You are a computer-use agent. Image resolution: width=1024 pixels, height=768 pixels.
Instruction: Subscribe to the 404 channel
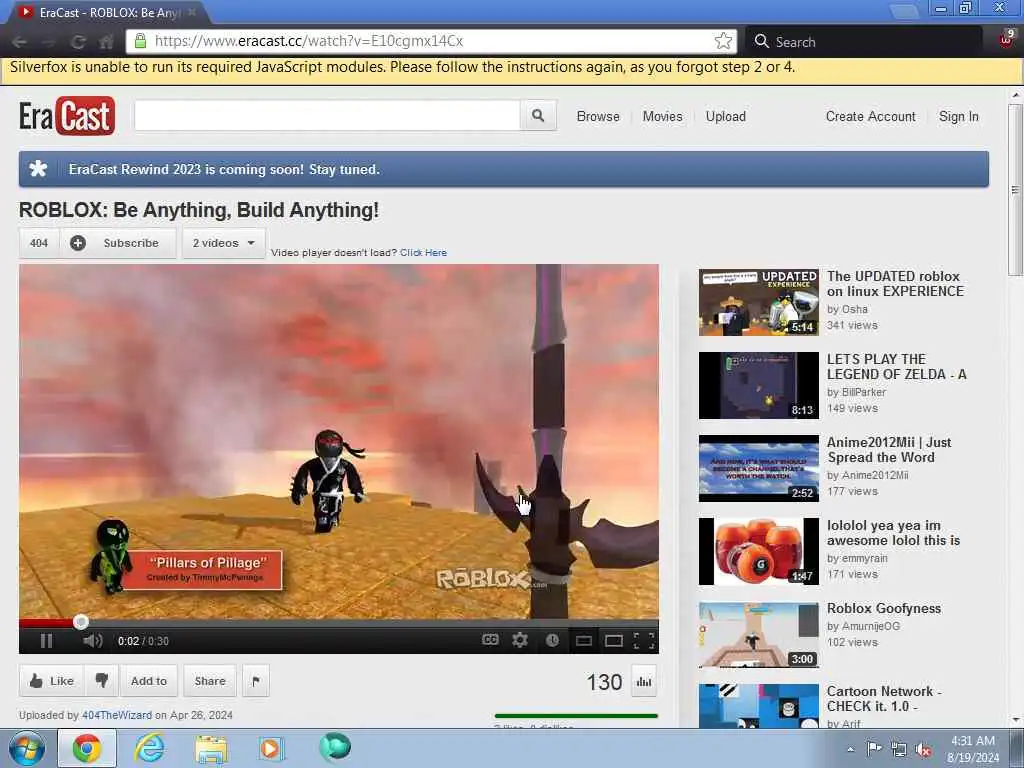click(x=119, y=243)
